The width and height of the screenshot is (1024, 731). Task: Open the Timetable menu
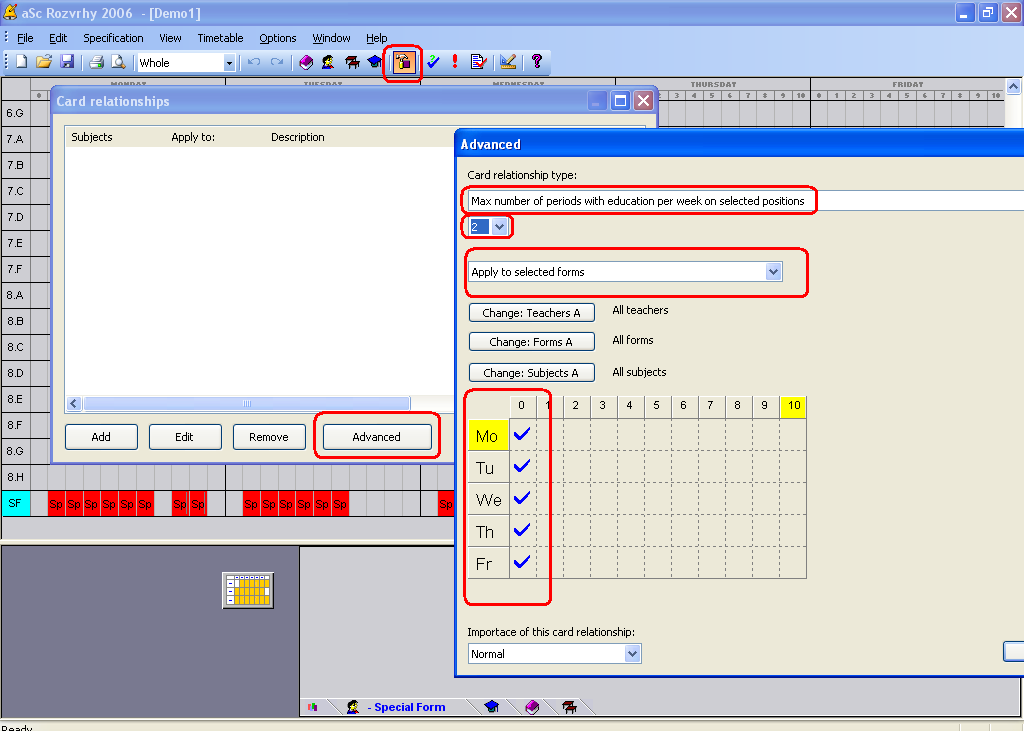click(x=220, y=38)
